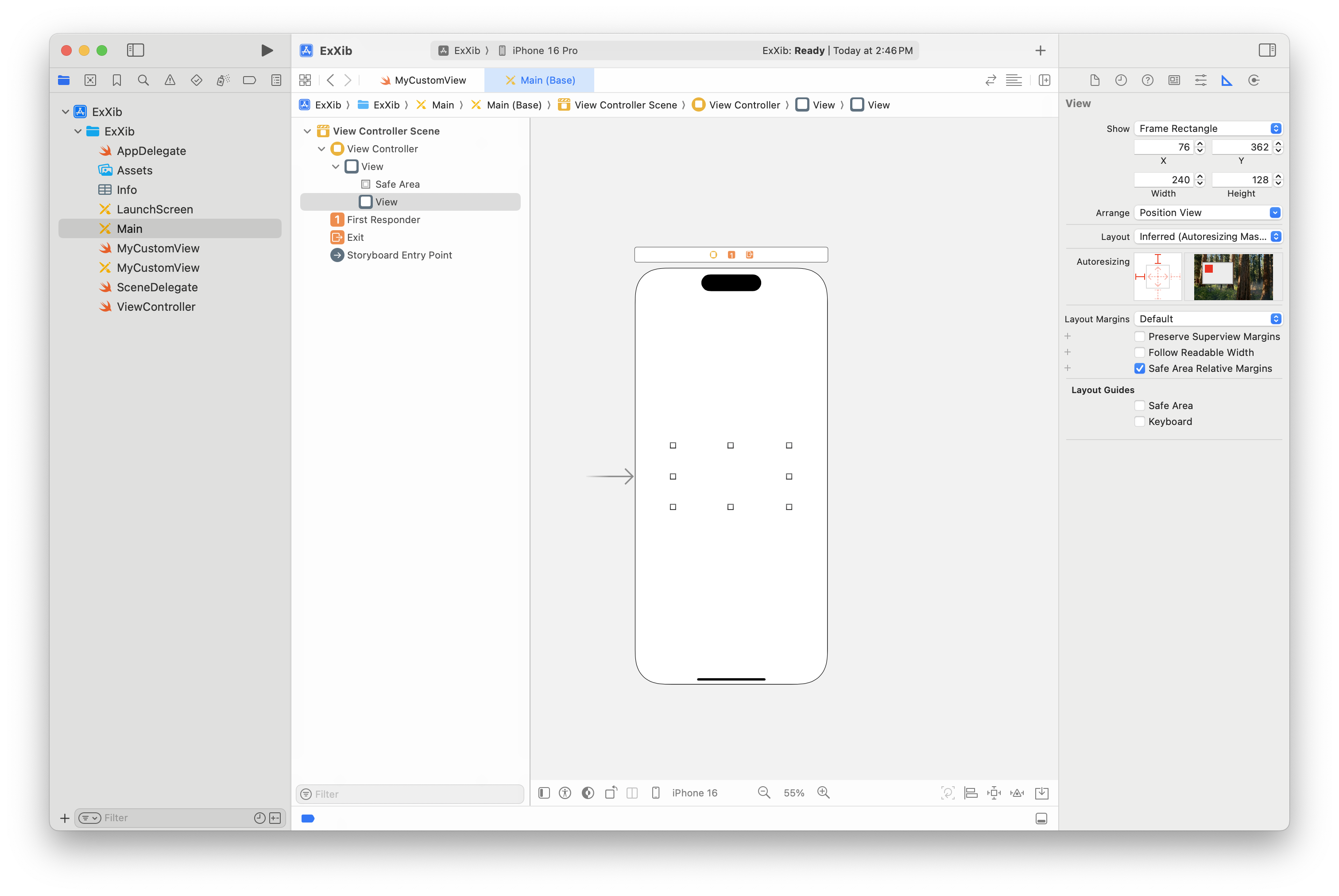Uncheck Safe Area Relative Margins
This screenshot has width=1339, height=896.
point(1140,369)
